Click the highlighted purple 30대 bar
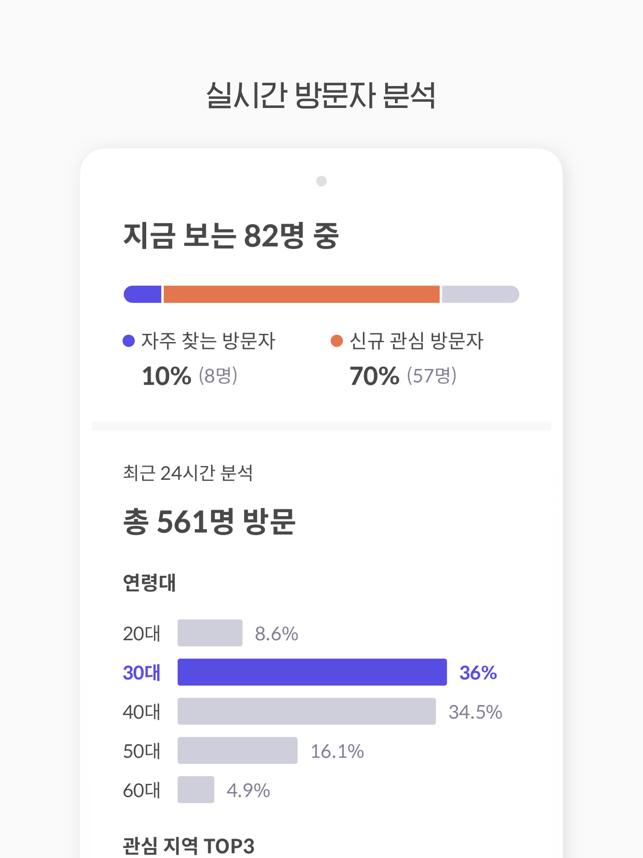This screenshot has height=858, width=643. click(x=312, y=672)
